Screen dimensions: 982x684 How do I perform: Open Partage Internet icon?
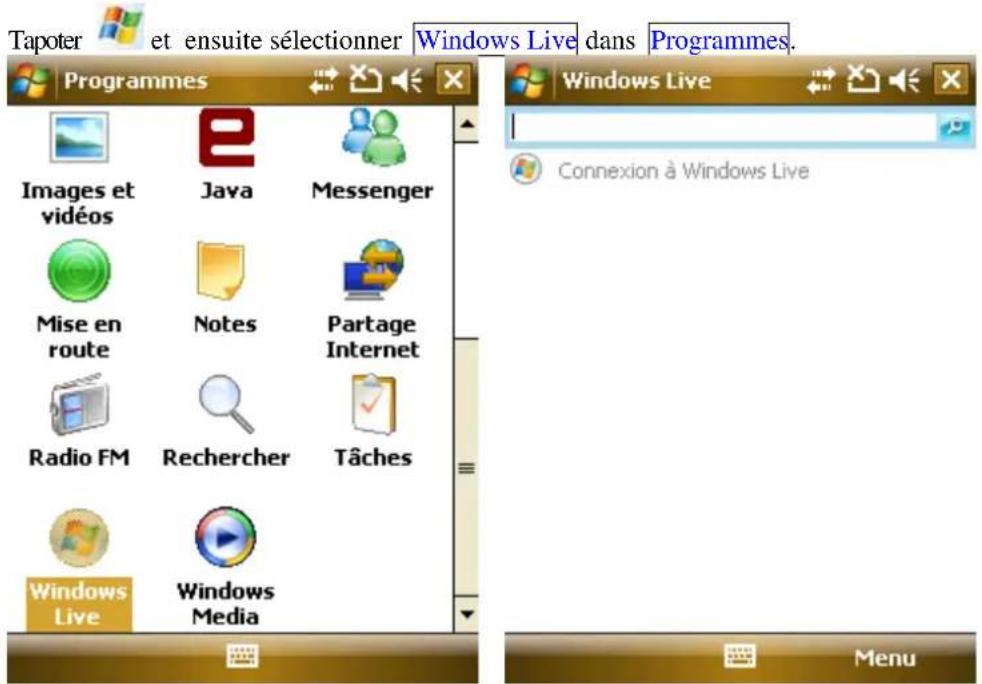(374, 270)
